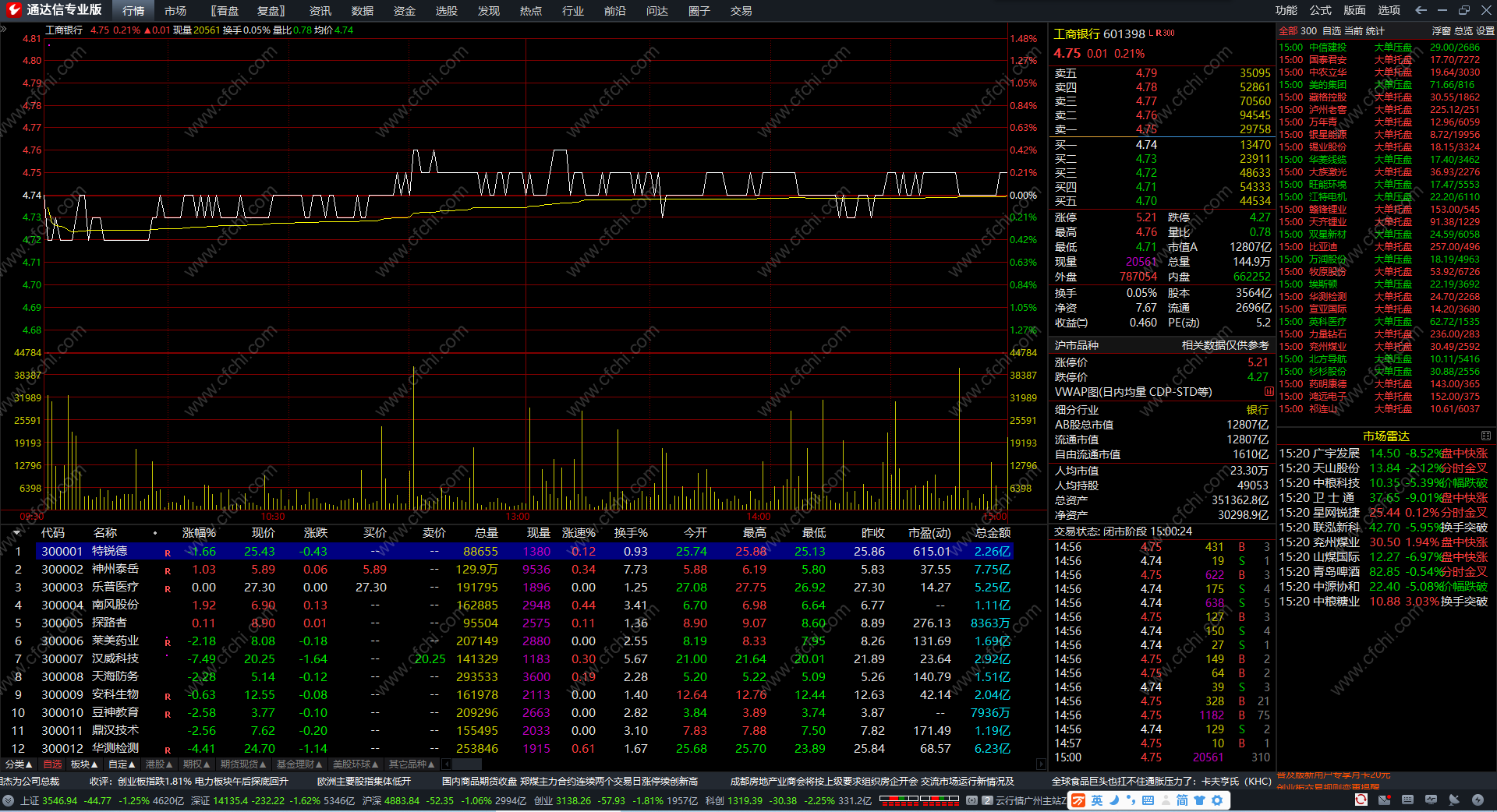Expand the 期权 options menu
Image resolution: width=1497 pixels, height=812 pixels.
196,764
